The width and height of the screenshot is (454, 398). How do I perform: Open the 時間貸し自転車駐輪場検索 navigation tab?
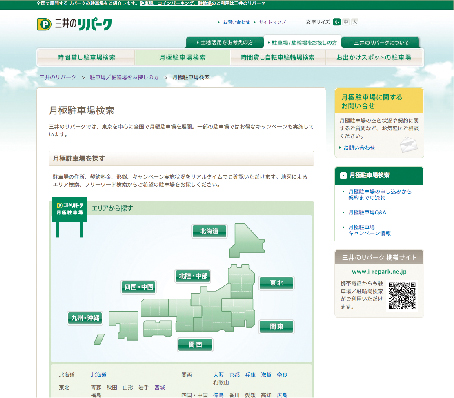[x=278, y=57]
